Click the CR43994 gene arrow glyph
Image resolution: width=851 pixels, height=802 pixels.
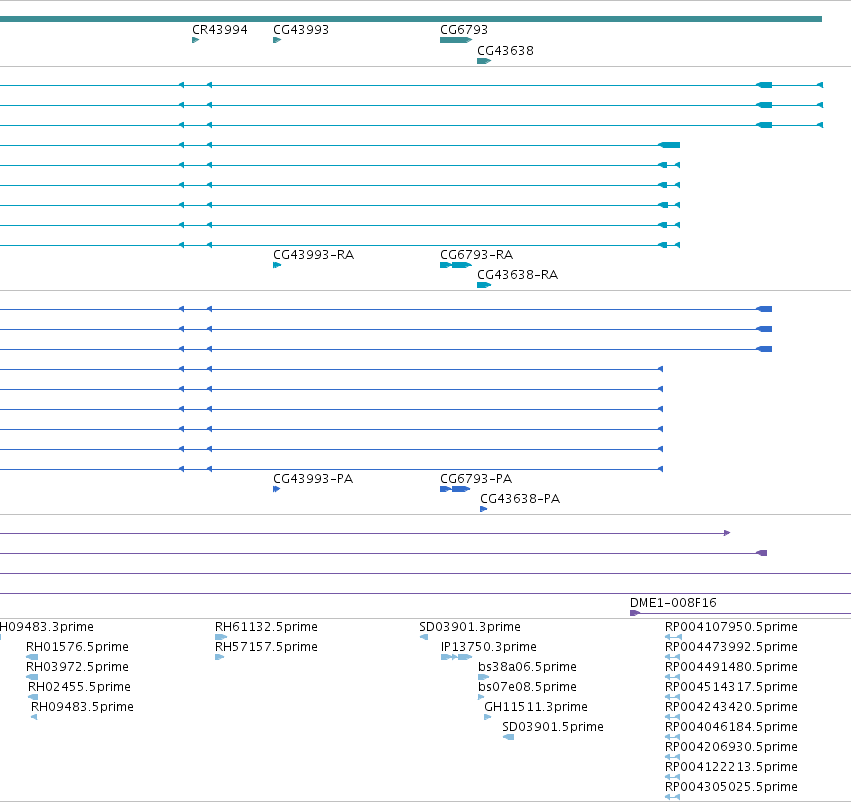click(x=196, y=40)
